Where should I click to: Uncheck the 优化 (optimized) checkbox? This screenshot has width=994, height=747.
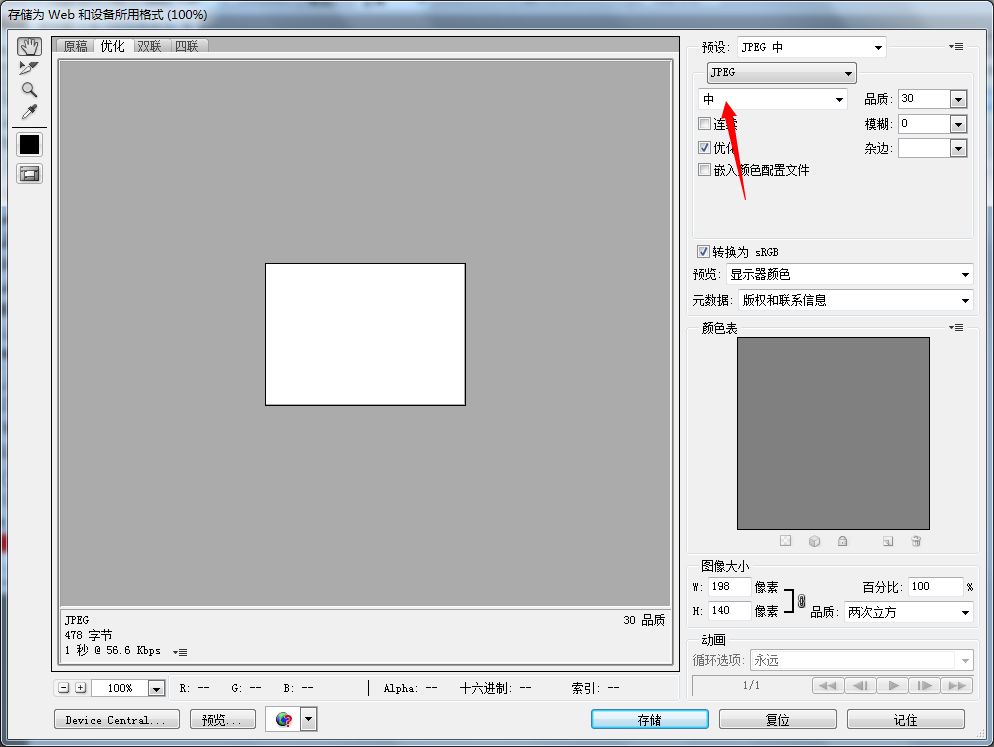click(705, 147)
